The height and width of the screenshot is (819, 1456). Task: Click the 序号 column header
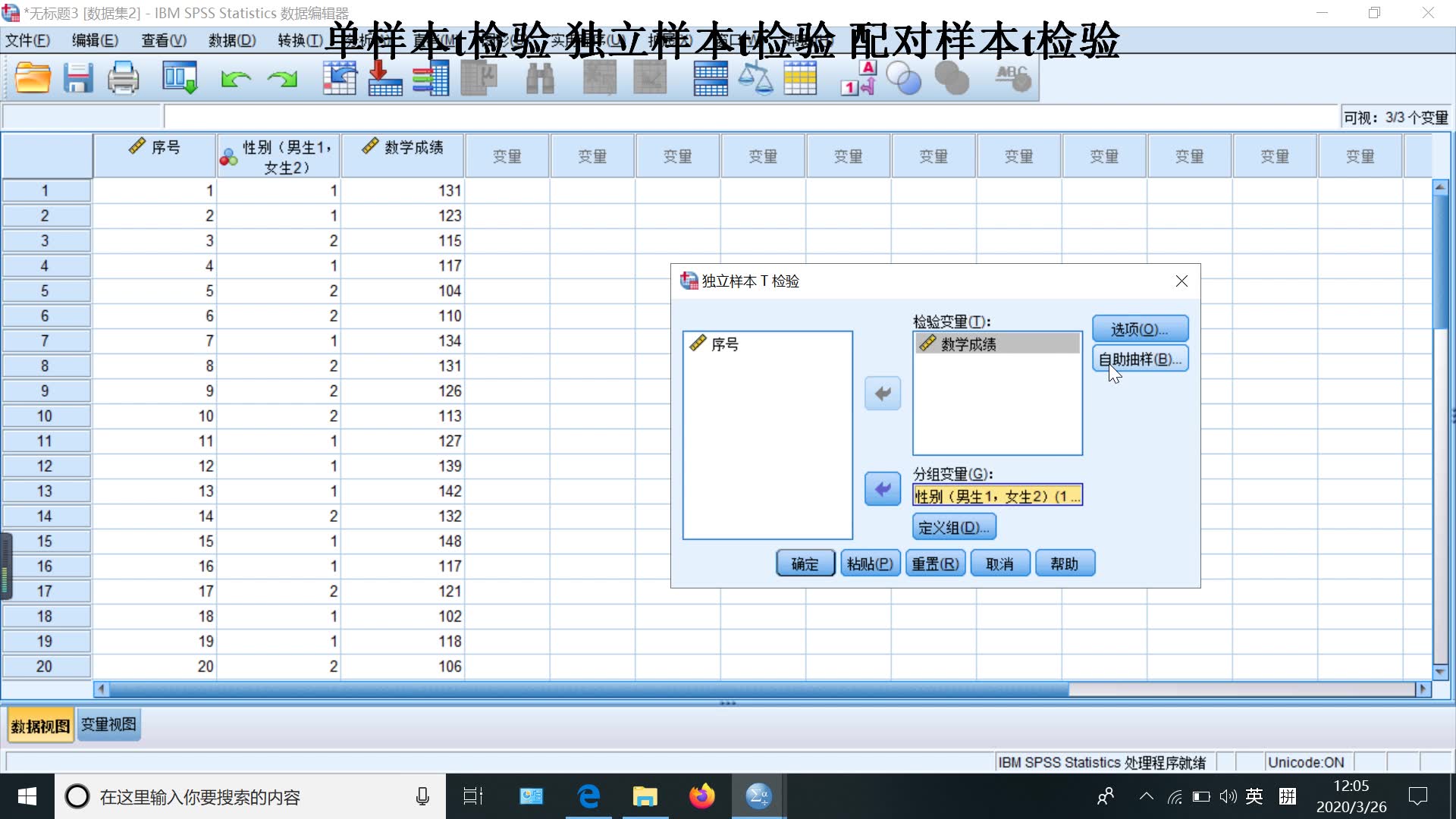pos(155,155)
